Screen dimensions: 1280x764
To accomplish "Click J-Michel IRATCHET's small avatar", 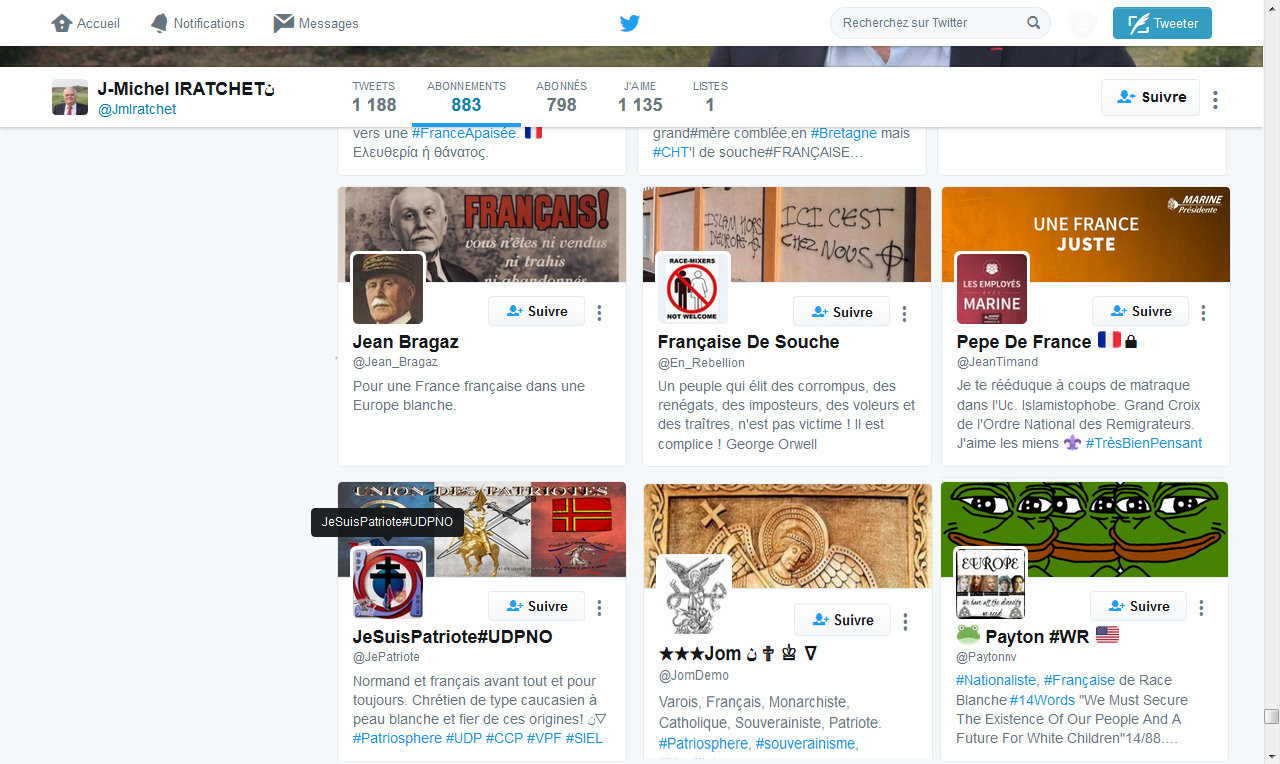I will click(x=70, y=97).
